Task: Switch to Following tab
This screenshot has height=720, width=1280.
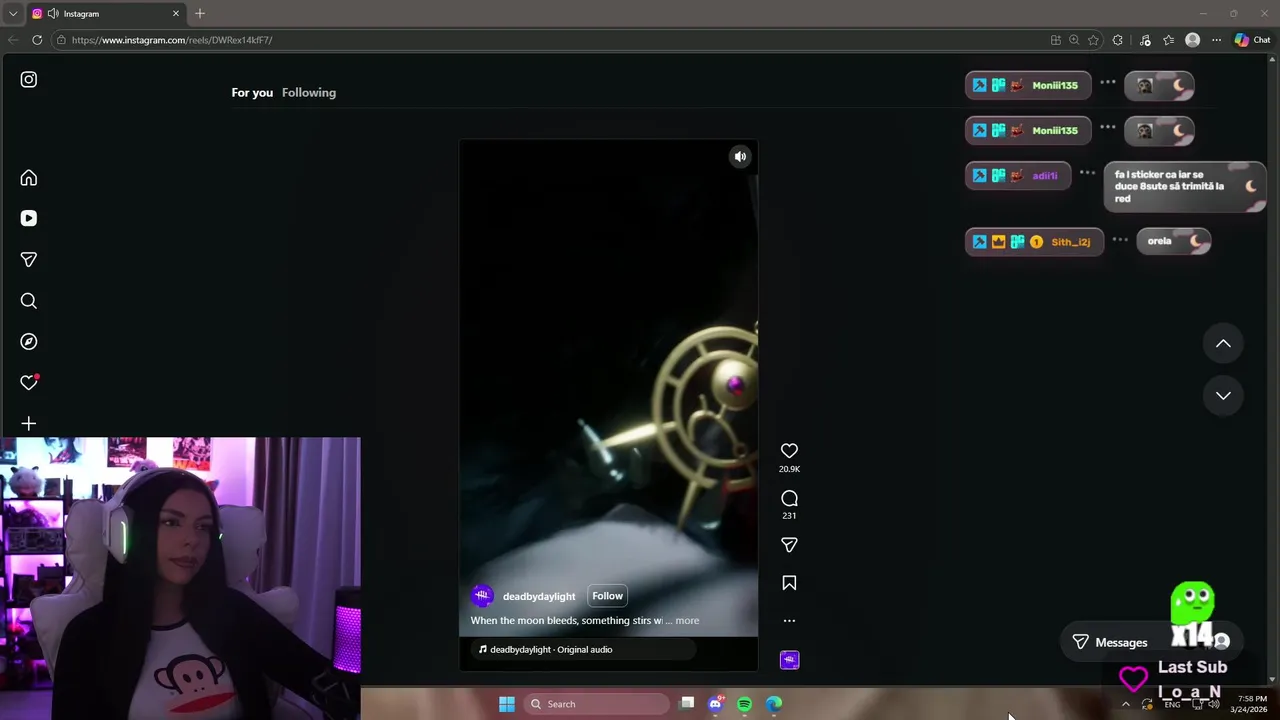Action: pyautogui.click(x=309, y=92)
